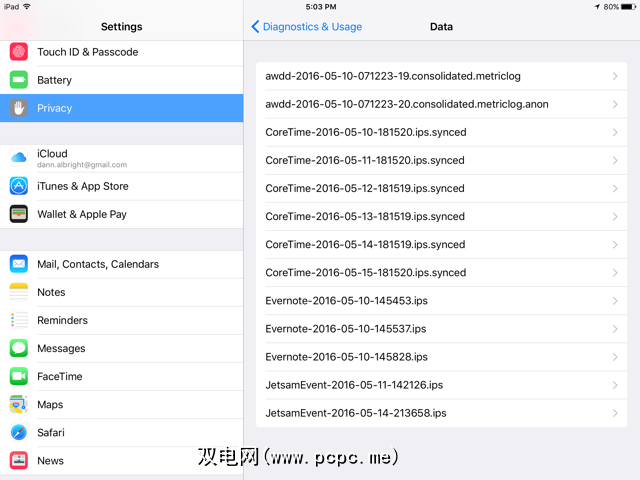Expand CoreTime-2016-05-15-181520 chevron
This screenshot has width=640, height=480.
615,273
